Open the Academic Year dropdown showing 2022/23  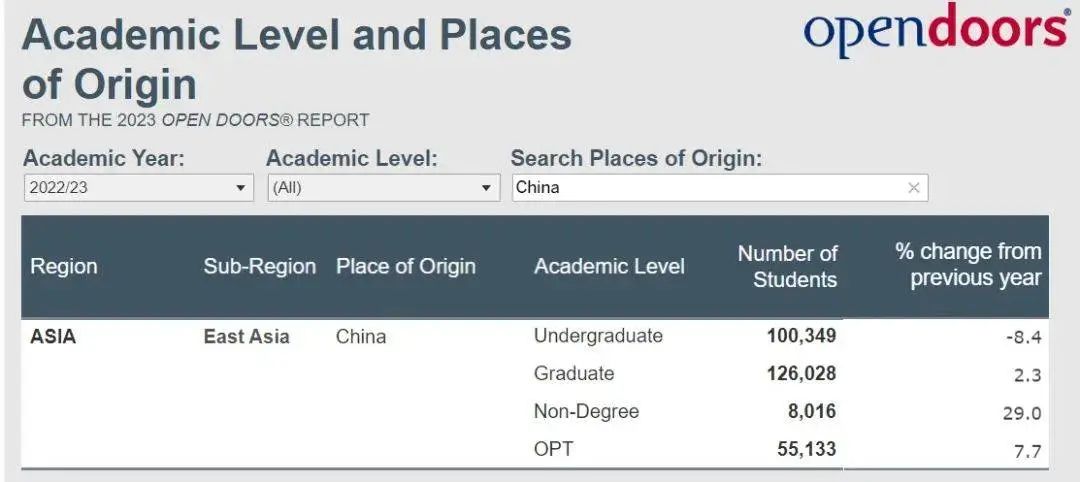pos(138,188)
